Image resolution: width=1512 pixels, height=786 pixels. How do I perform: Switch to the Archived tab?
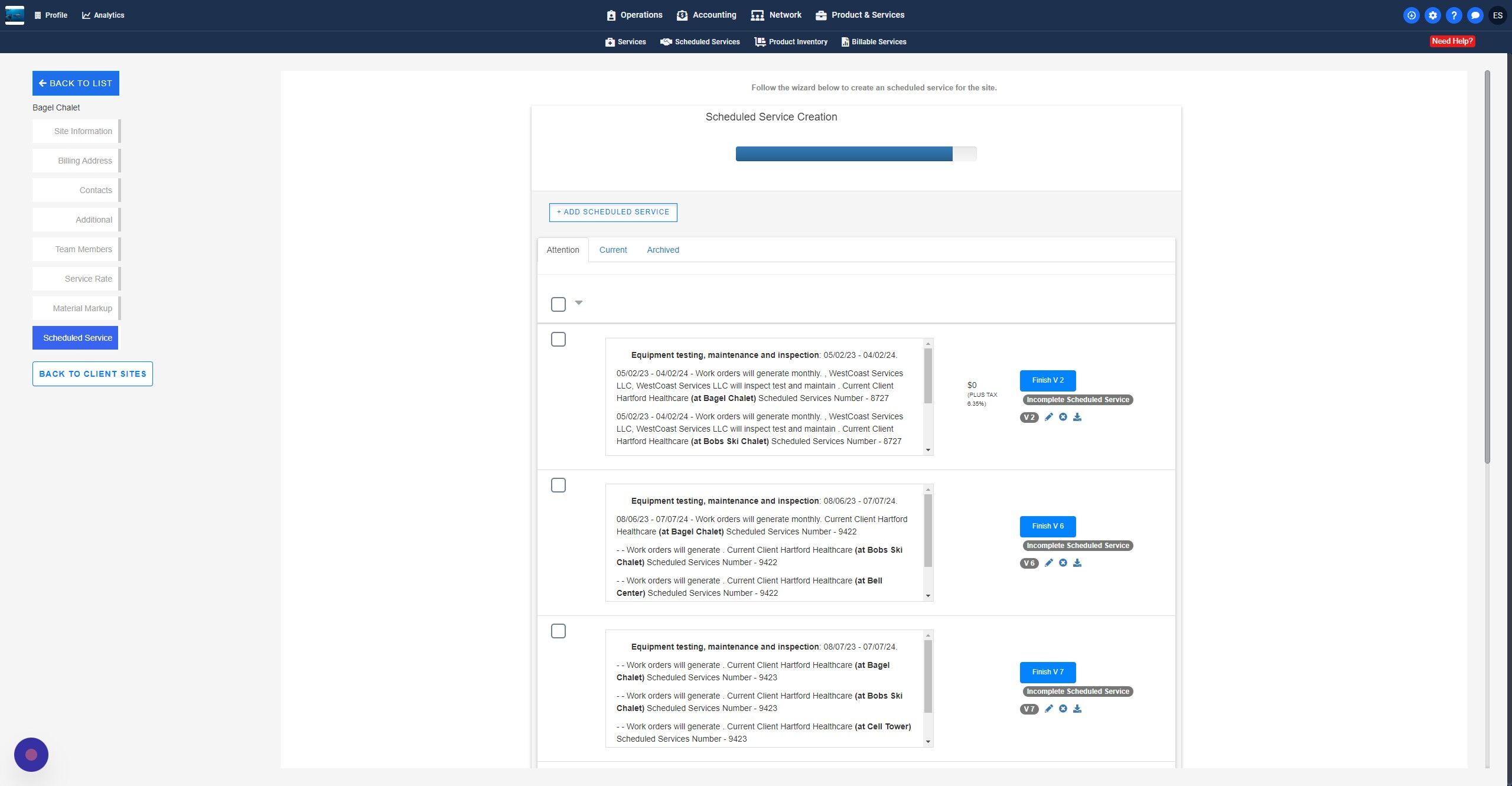pos(663,250)
